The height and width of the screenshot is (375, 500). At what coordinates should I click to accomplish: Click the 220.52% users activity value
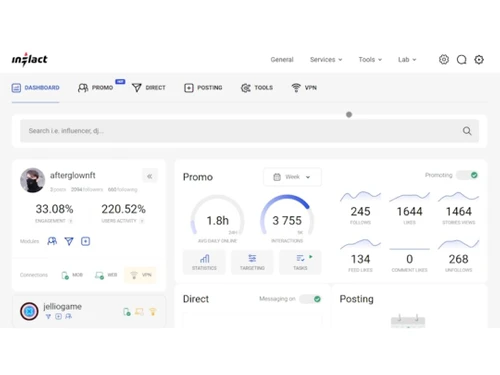tap(123, 209)
